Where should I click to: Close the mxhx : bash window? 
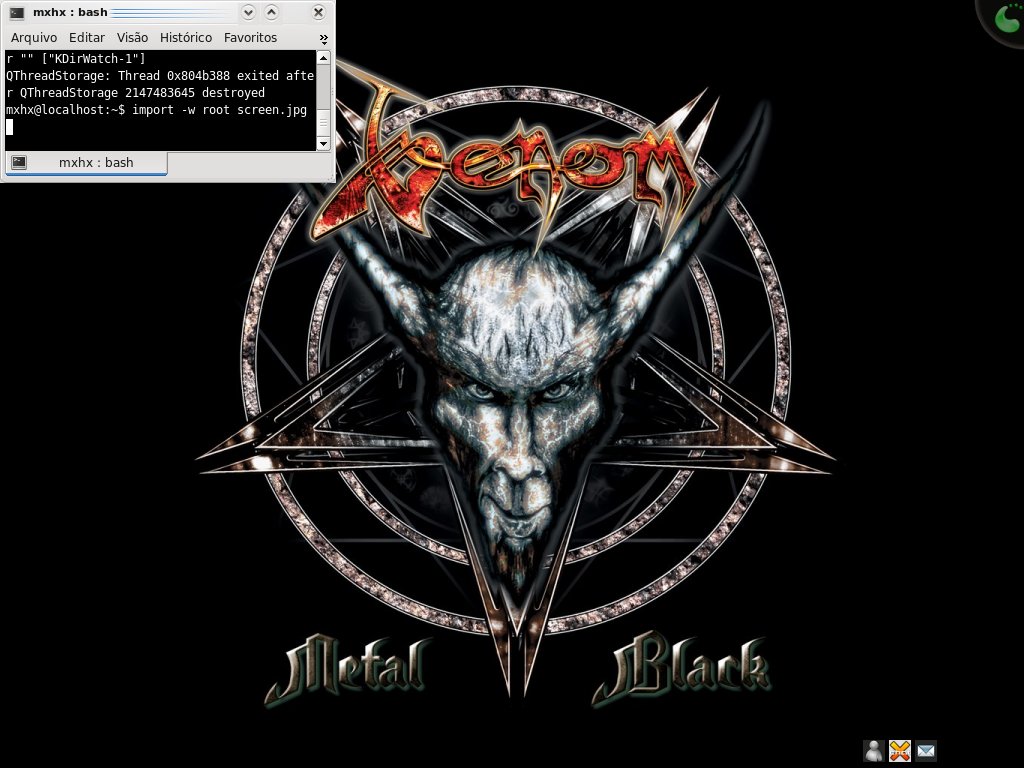(318, 12)
